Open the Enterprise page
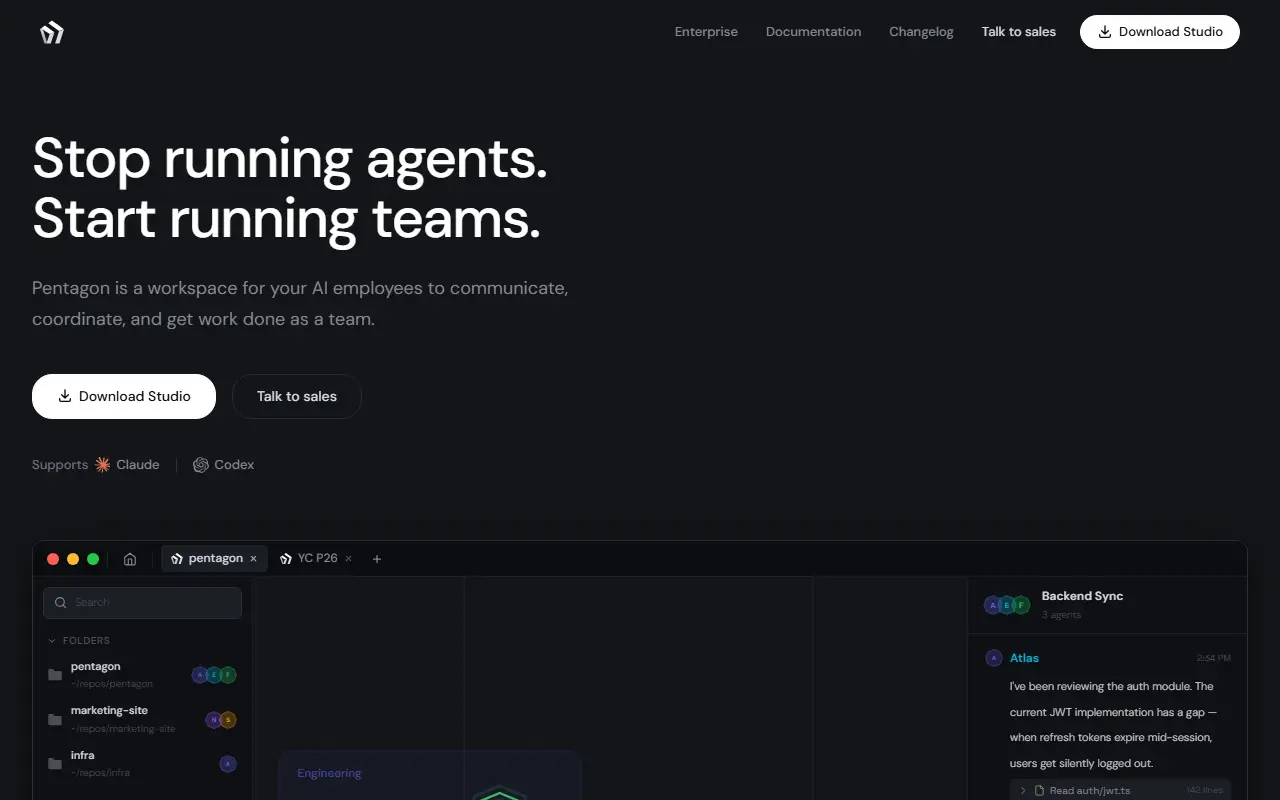The width and height of the screenshot is (1280, 800). (706, 32)
